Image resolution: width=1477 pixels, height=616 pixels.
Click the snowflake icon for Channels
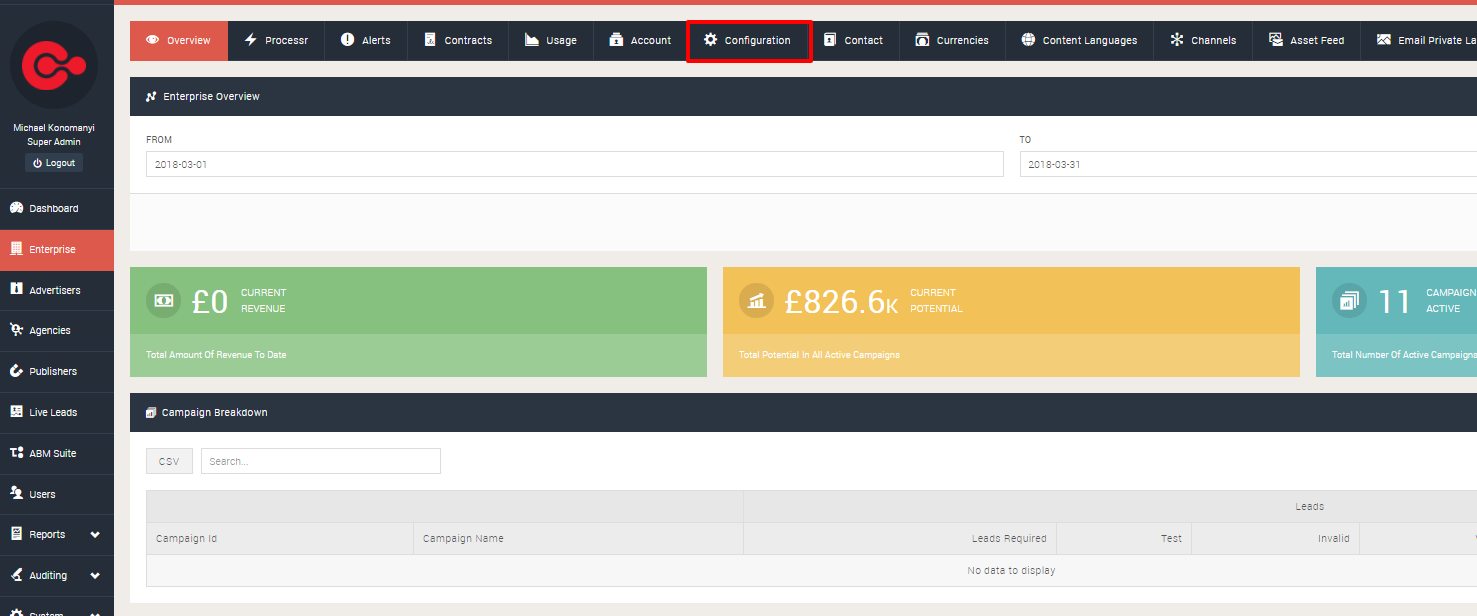[1177, 40]
